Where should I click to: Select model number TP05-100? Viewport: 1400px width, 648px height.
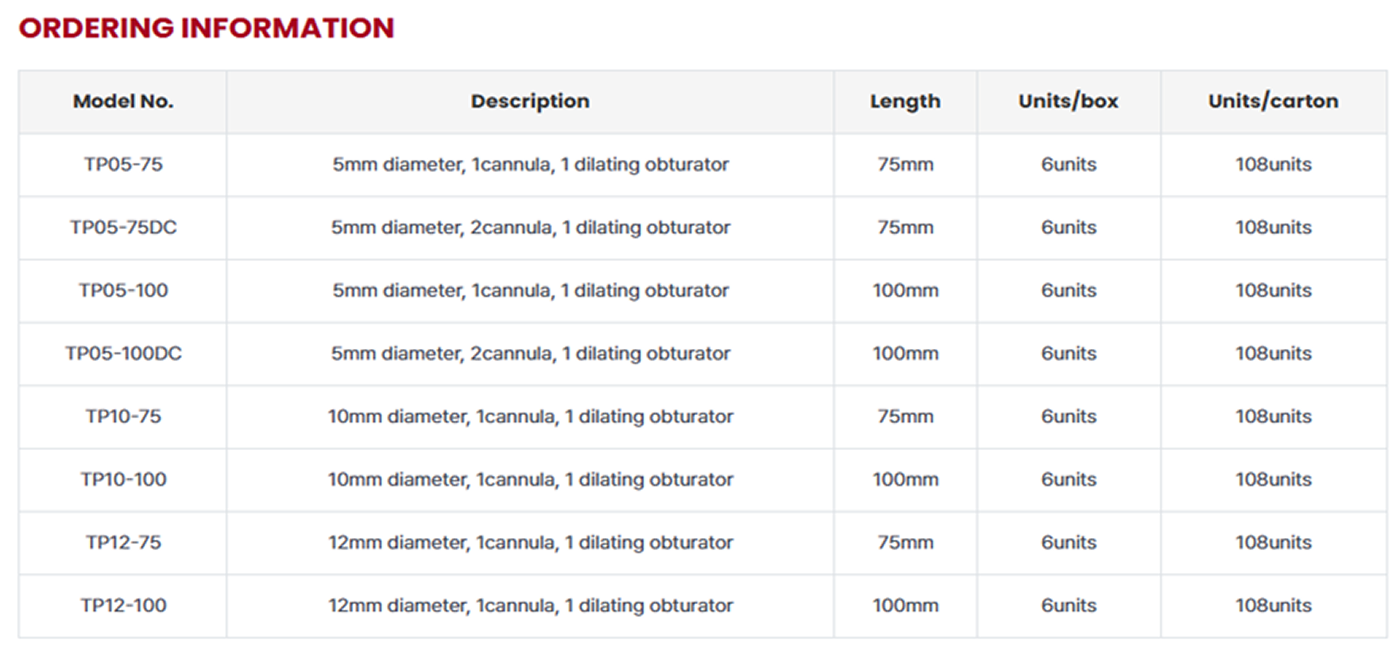tap(123, 290)
